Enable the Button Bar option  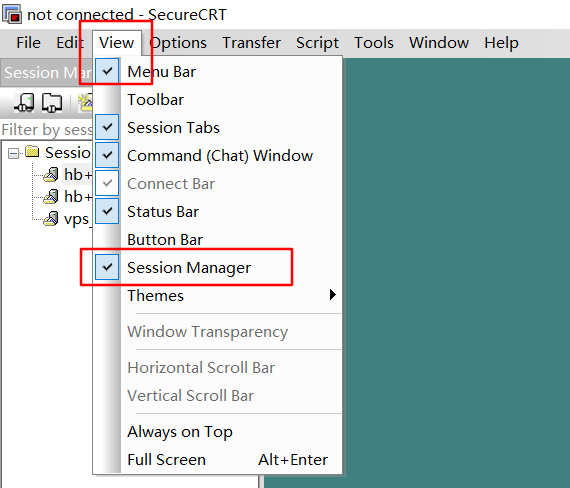(x=217, y=240)
